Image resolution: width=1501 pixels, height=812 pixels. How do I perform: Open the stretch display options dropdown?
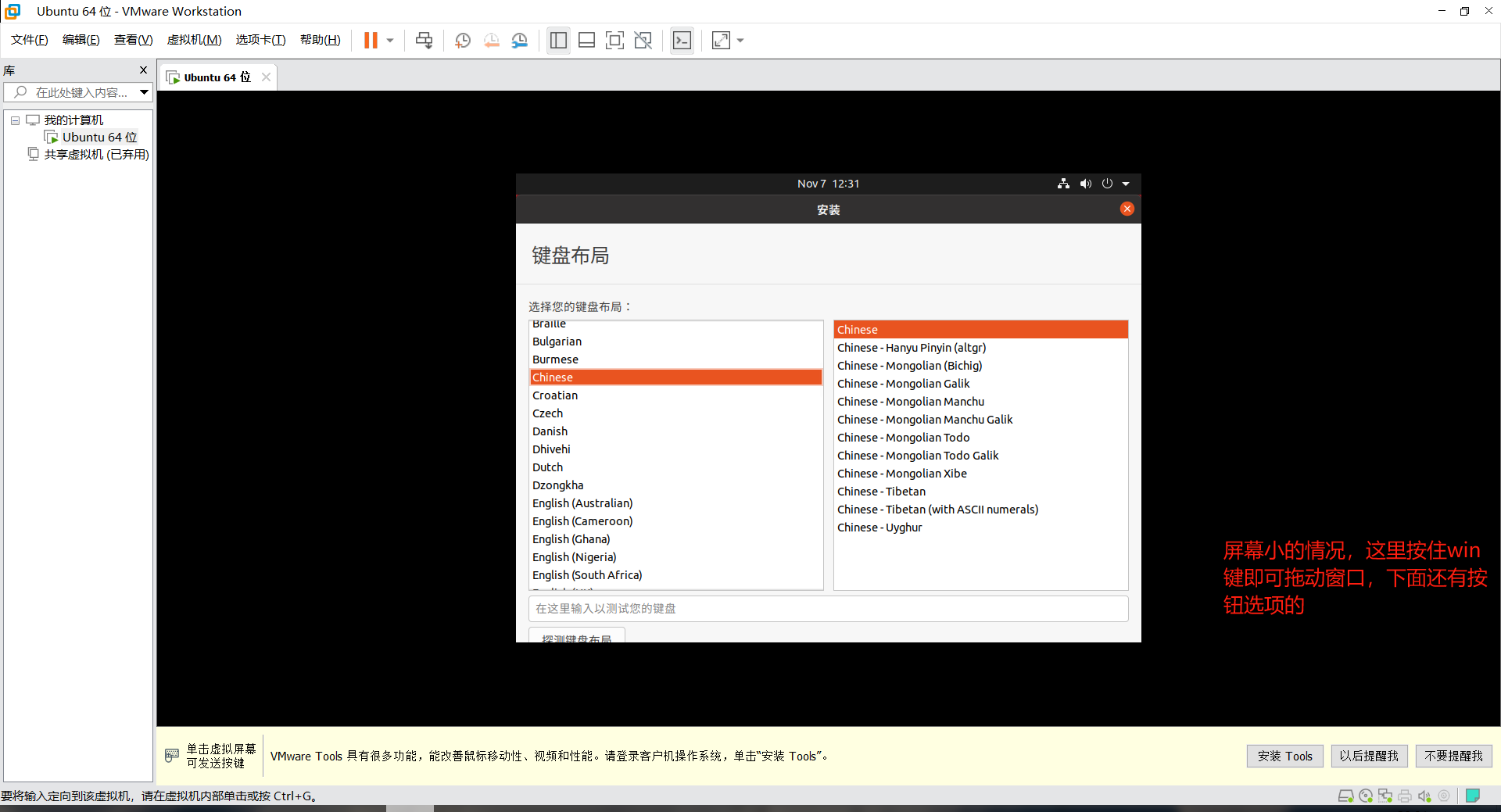(x=740, y=40)
